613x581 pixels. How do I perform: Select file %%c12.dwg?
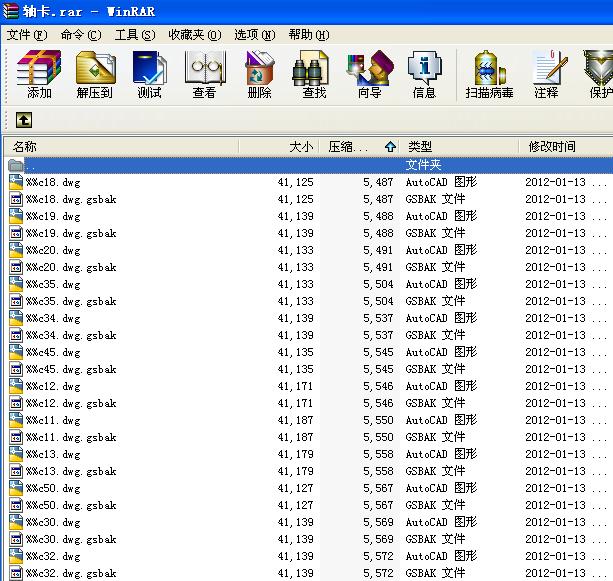click(53, 386)
